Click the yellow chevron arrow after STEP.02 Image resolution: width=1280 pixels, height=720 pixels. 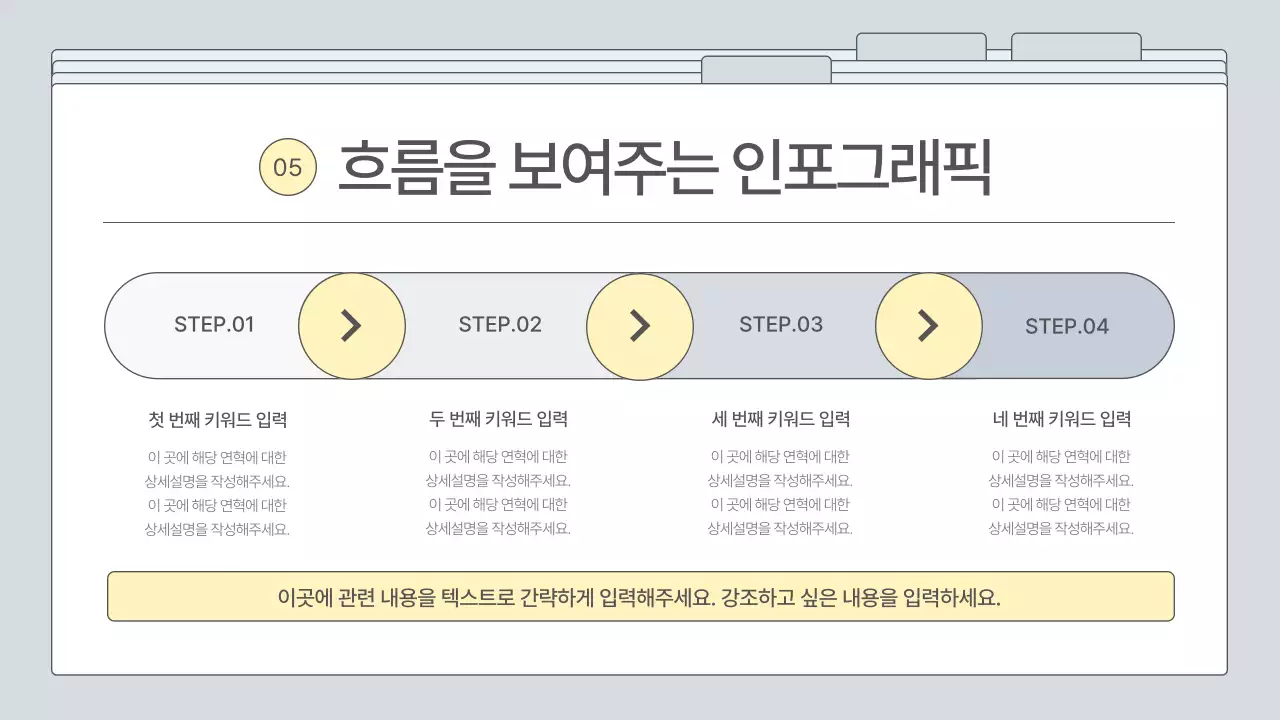click(x=640, y=325)
